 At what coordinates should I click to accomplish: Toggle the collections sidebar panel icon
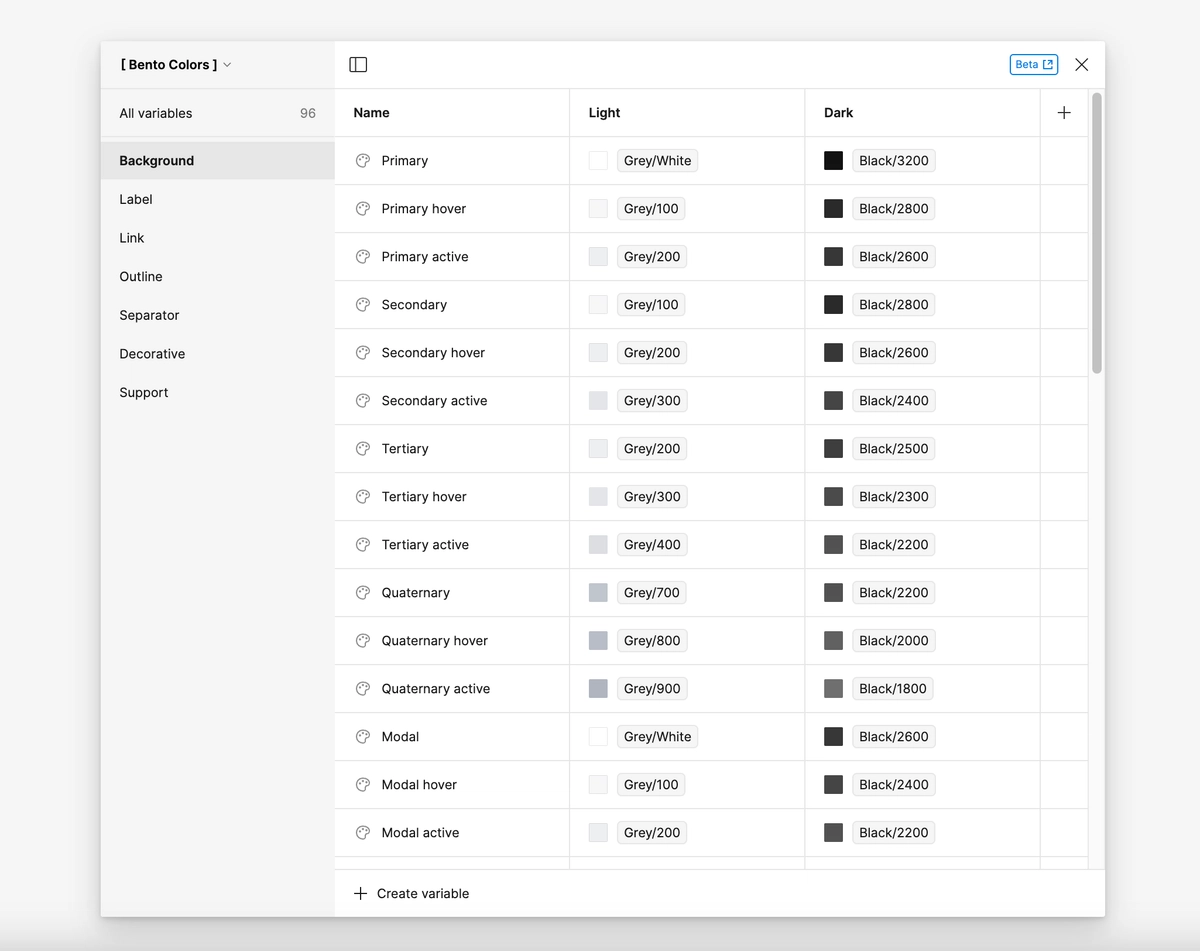click(x=357, y=64)
